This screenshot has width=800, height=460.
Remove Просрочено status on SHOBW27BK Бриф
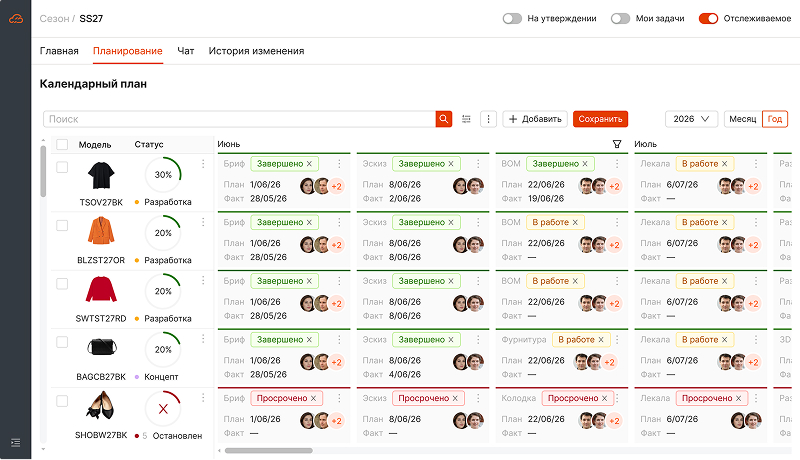pos(313,398)
